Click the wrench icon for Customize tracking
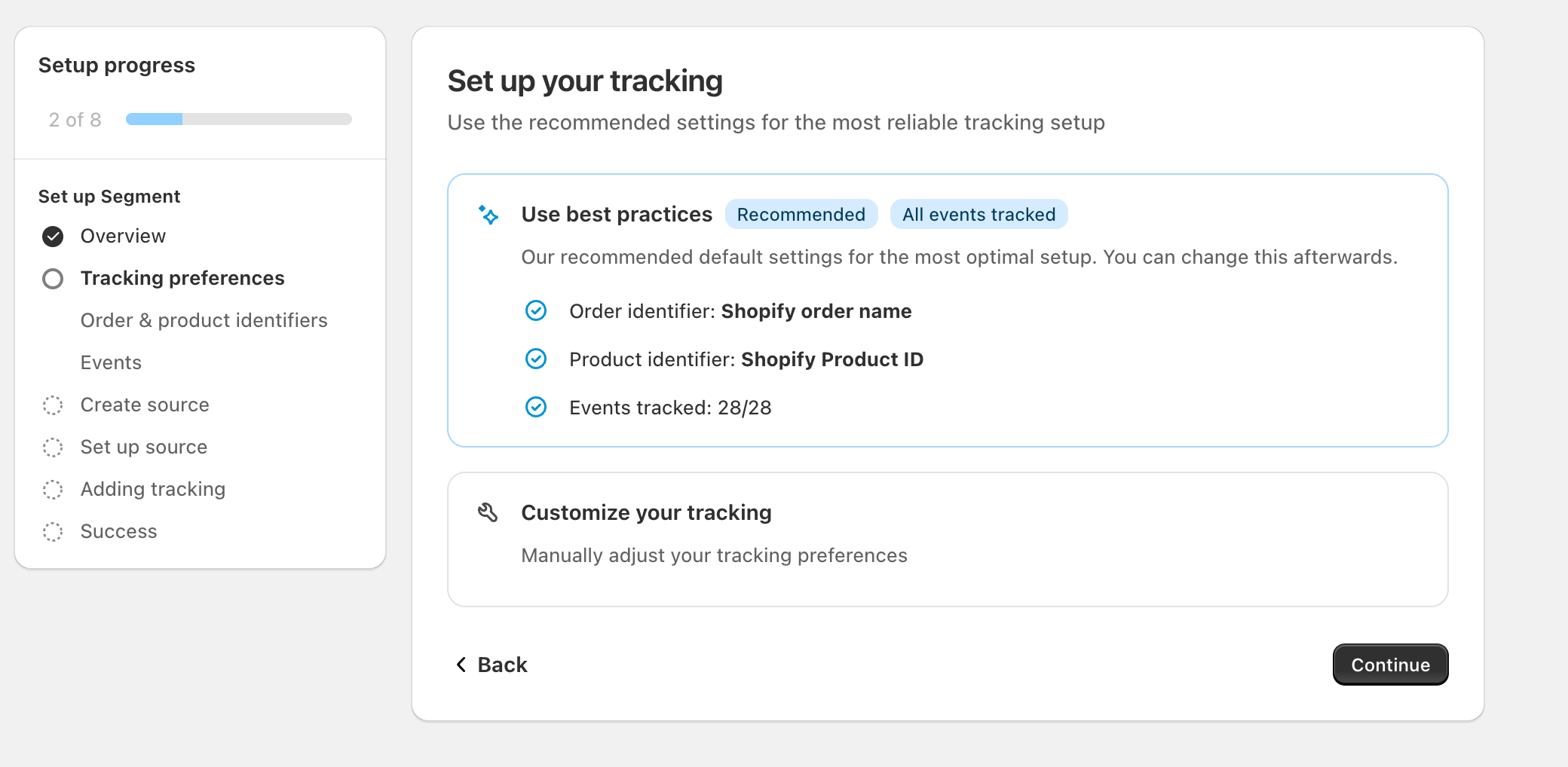This screenshot has width=1568, height=767. (x=488, y=512)
